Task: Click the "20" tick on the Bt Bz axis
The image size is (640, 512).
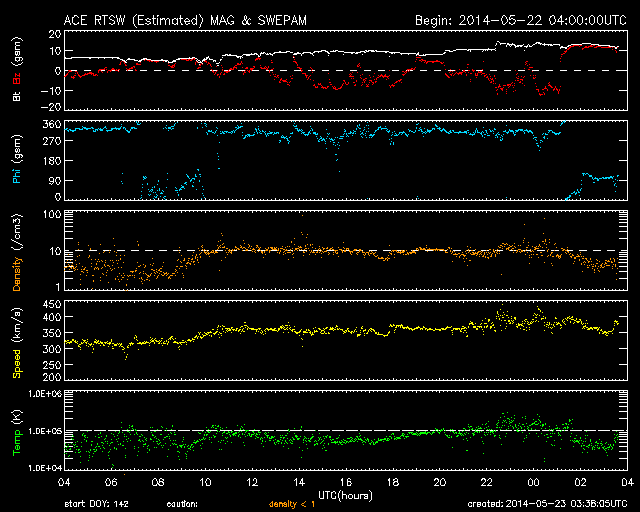Action: (x=55, y=35)
